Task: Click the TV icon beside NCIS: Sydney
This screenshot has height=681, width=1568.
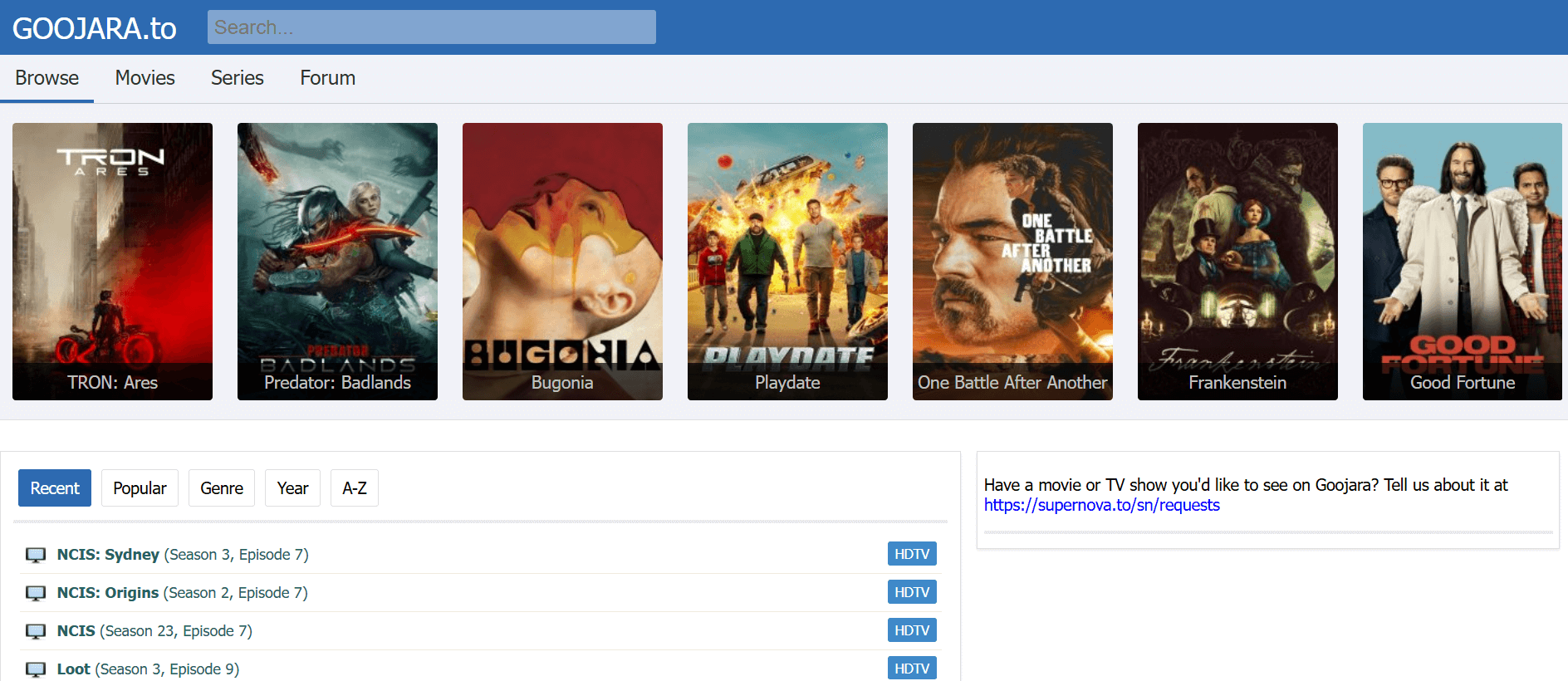Action: [36, 555]
